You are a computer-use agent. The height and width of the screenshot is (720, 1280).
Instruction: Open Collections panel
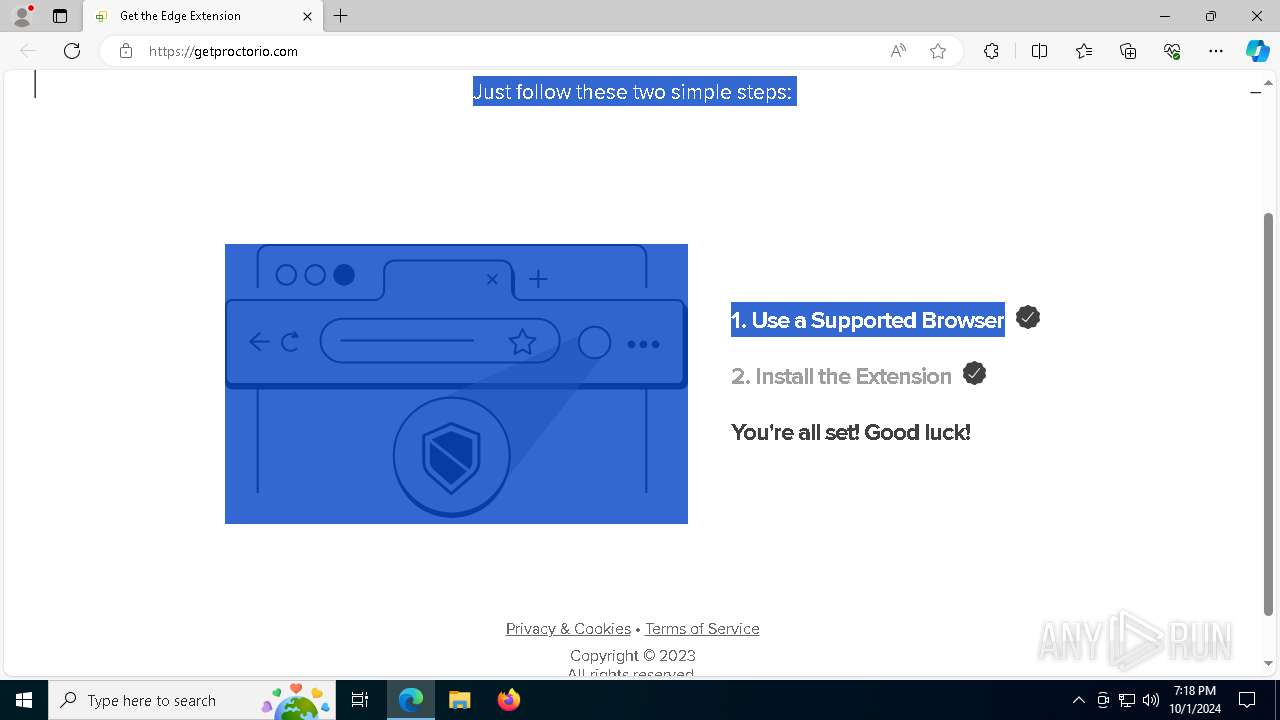(x=1128, y=51)
